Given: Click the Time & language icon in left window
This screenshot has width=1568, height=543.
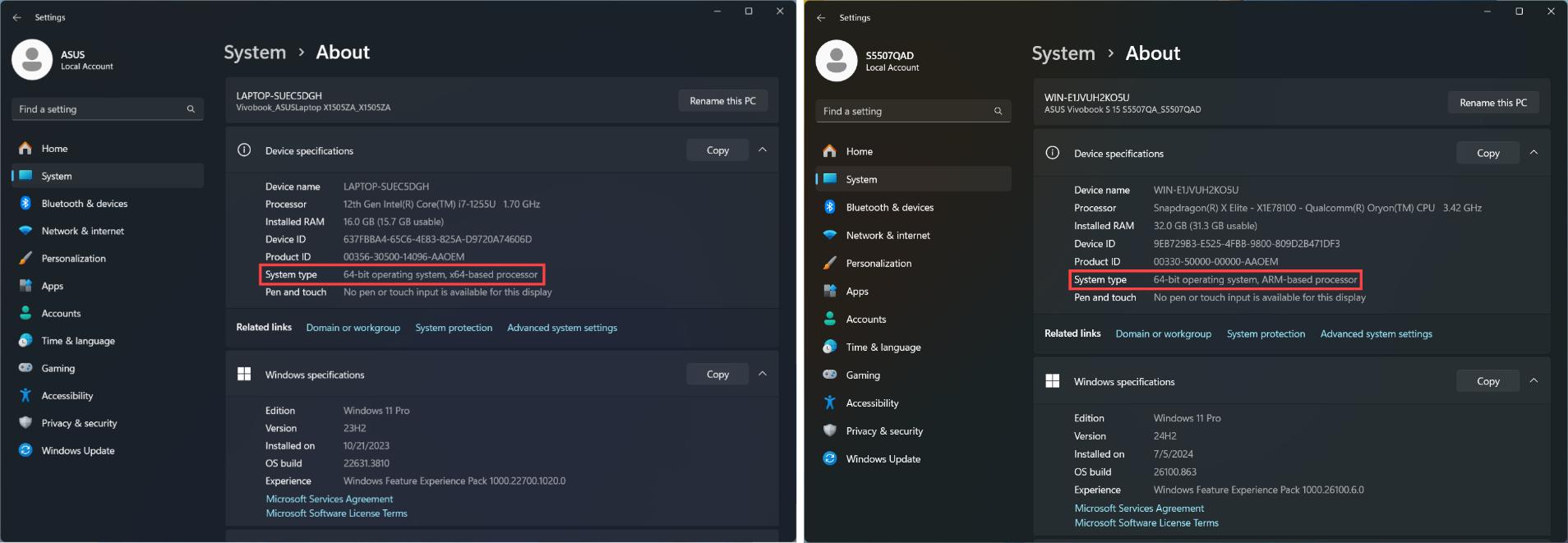Looking at the screenshot, I should click(25, 341).
